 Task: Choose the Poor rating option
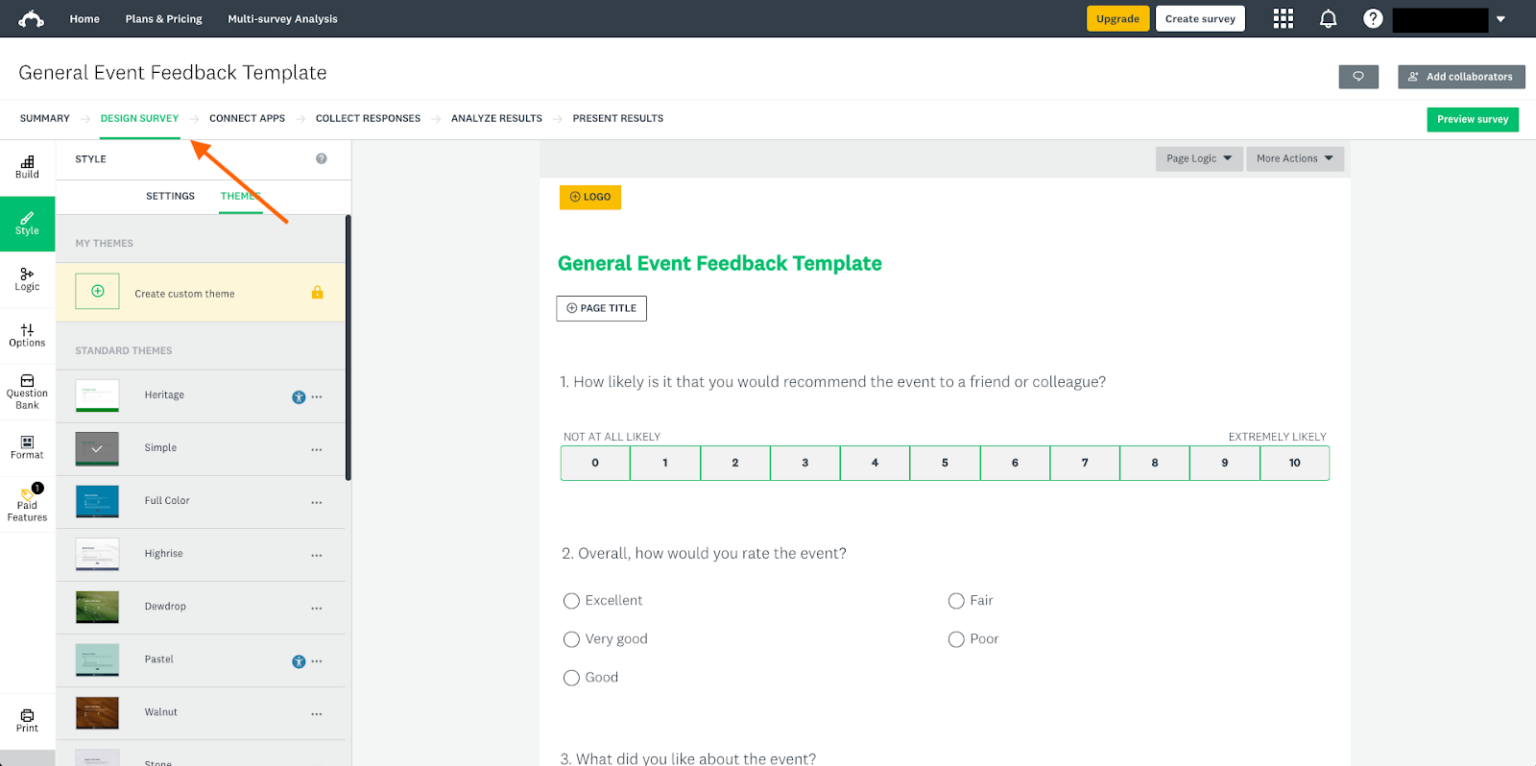coord(956,639)
